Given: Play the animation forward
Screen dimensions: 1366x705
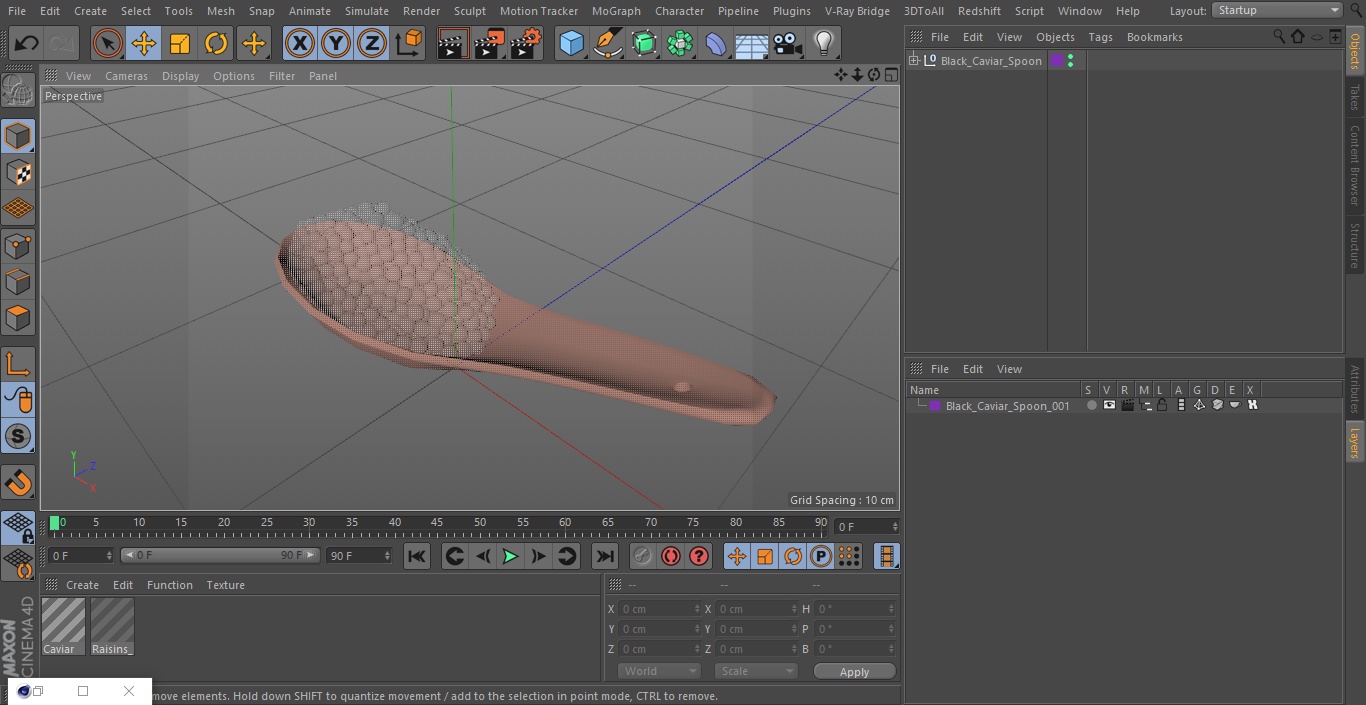Looking at the screenshot, I should 510,556.
